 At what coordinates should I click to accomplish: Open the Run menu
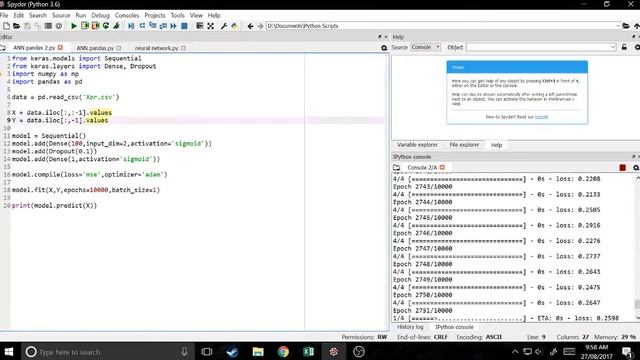tap(81, 15)
